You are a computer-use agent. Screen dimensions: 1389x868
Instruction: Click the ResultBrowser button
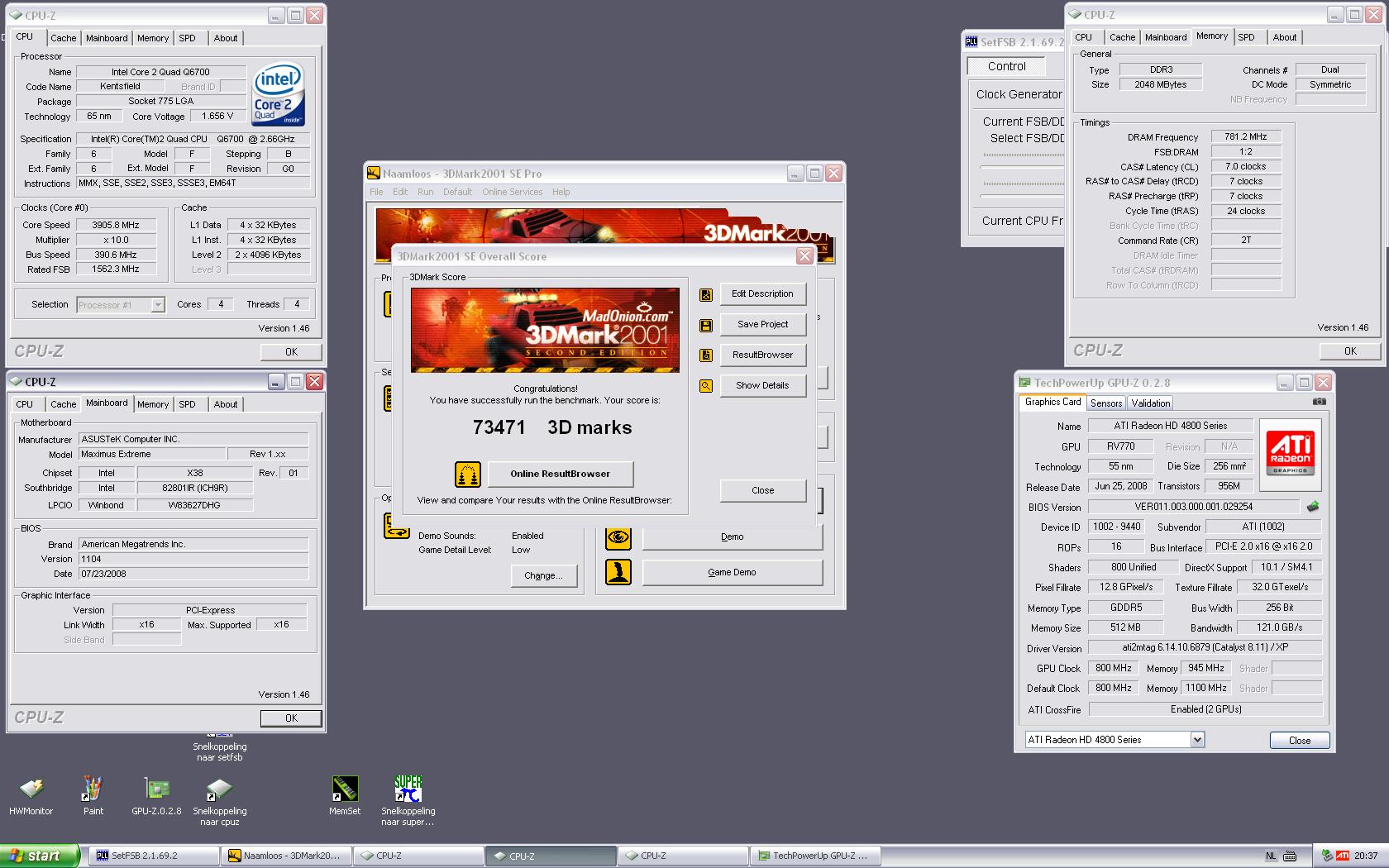(762, 355)
